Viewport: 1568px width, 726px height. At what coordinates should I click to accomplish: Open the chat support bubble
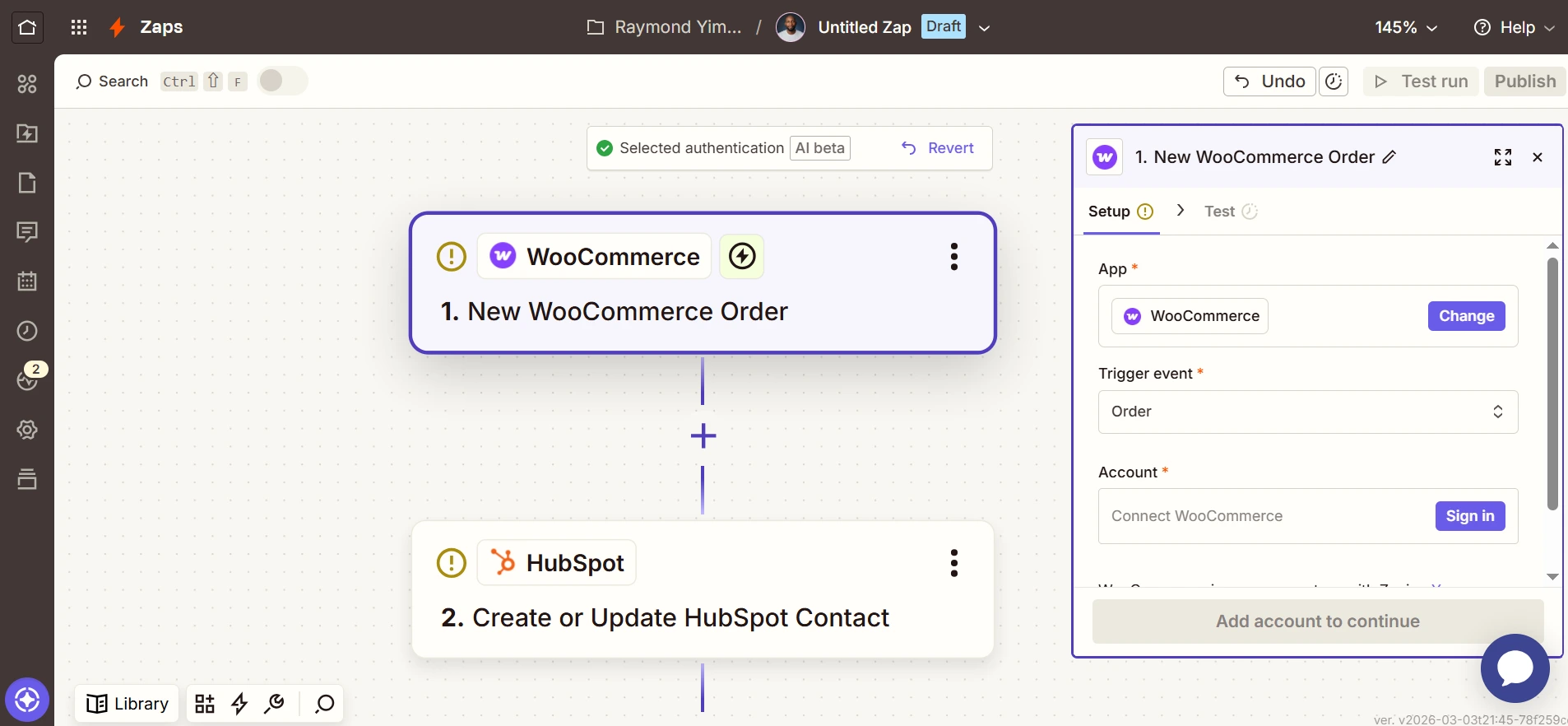1515,668
